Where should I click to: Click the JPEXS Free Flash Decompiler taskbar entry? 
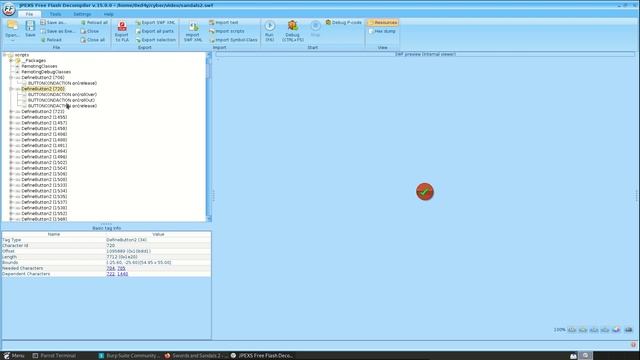pyautogui.click(x=262, y=356)
